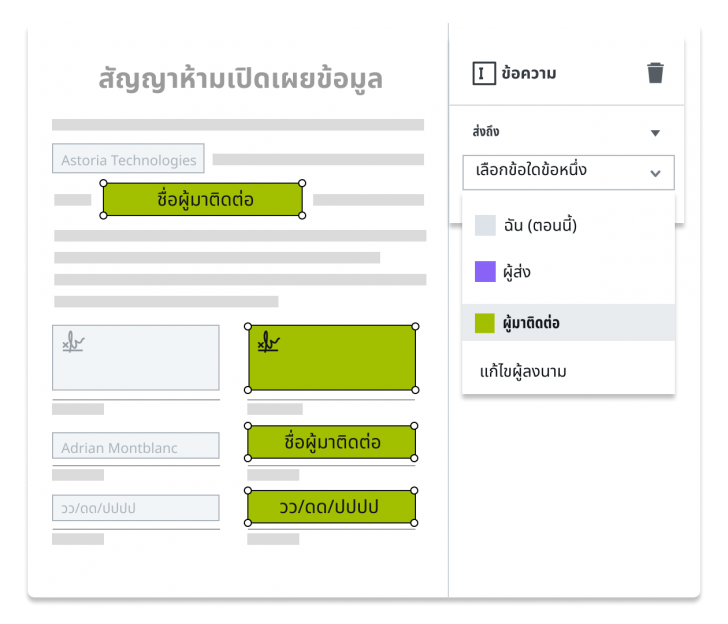Click the ส่งถึง label
The width and height of the screenshot is (728, 624).
[486, 132]
